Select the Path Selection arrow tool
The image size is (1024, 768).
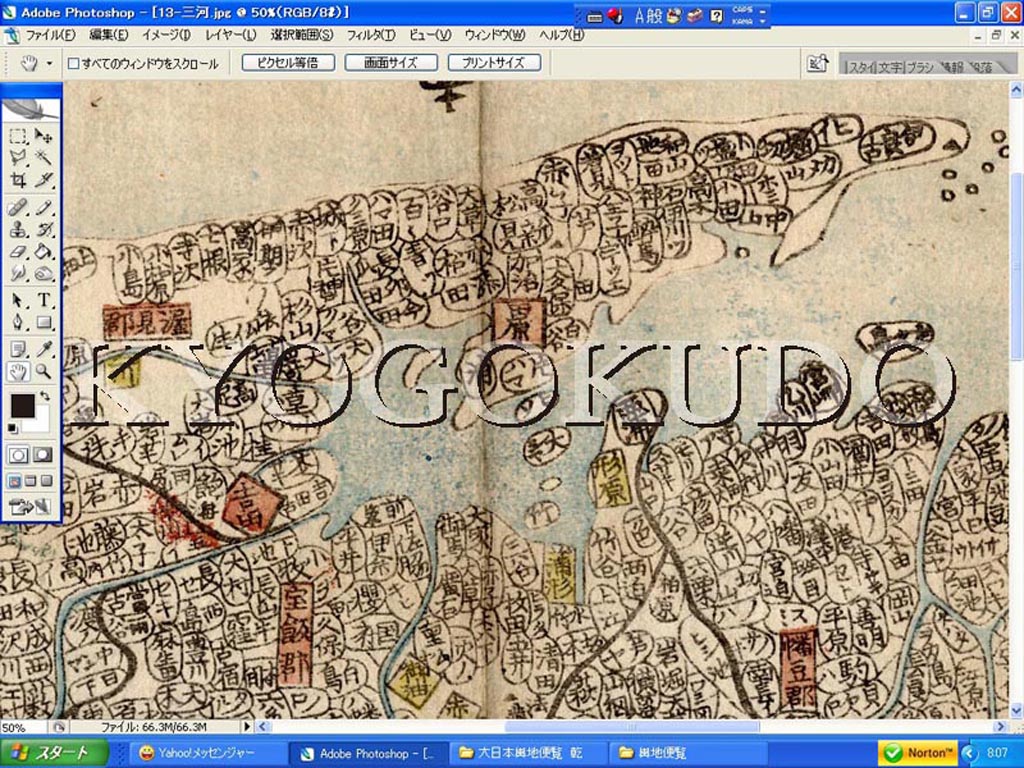[18, 300]
